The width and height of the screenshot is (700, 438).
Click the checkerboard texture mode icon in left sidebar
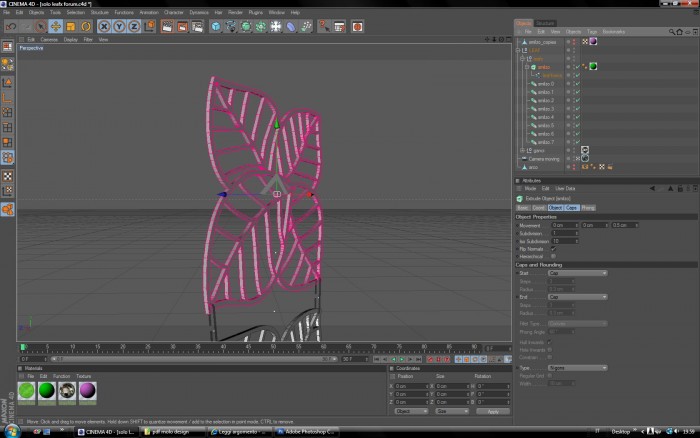coord(8,176)
